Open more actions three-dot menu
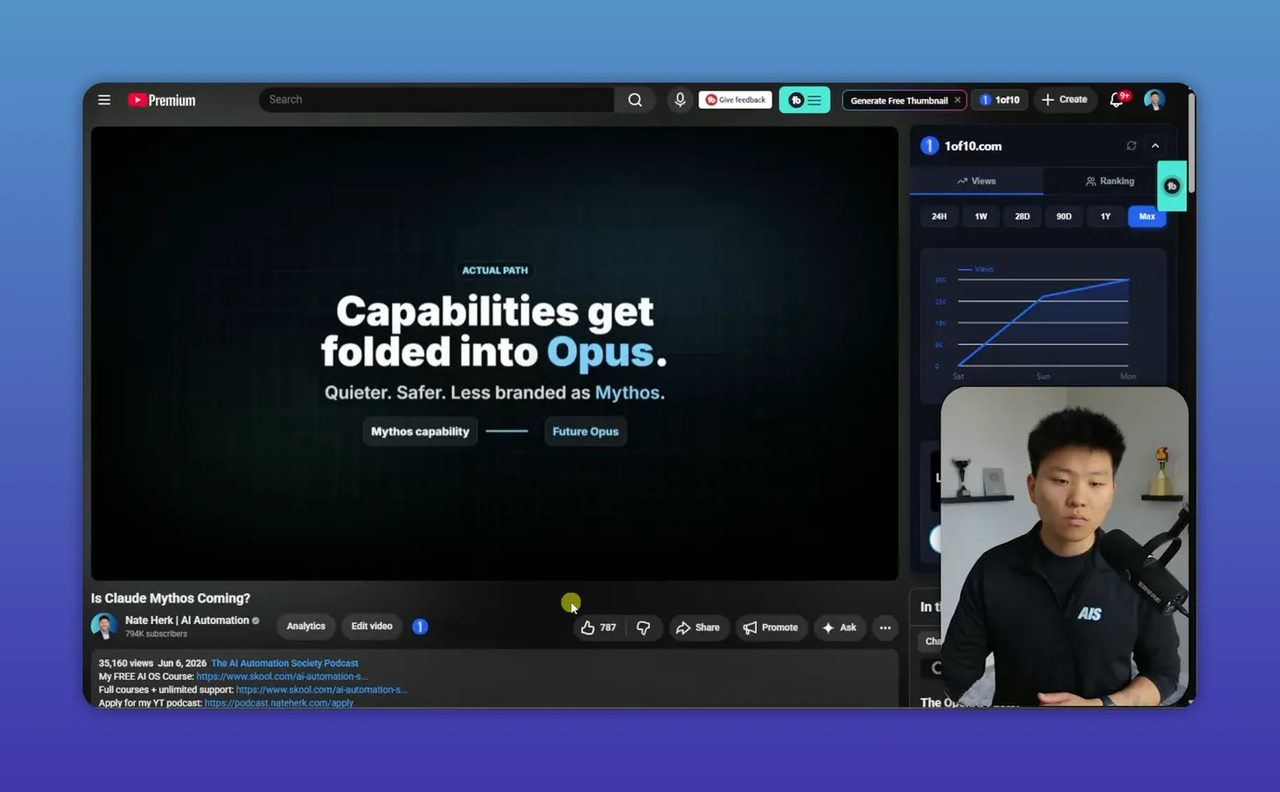 (x=885, y=628)
